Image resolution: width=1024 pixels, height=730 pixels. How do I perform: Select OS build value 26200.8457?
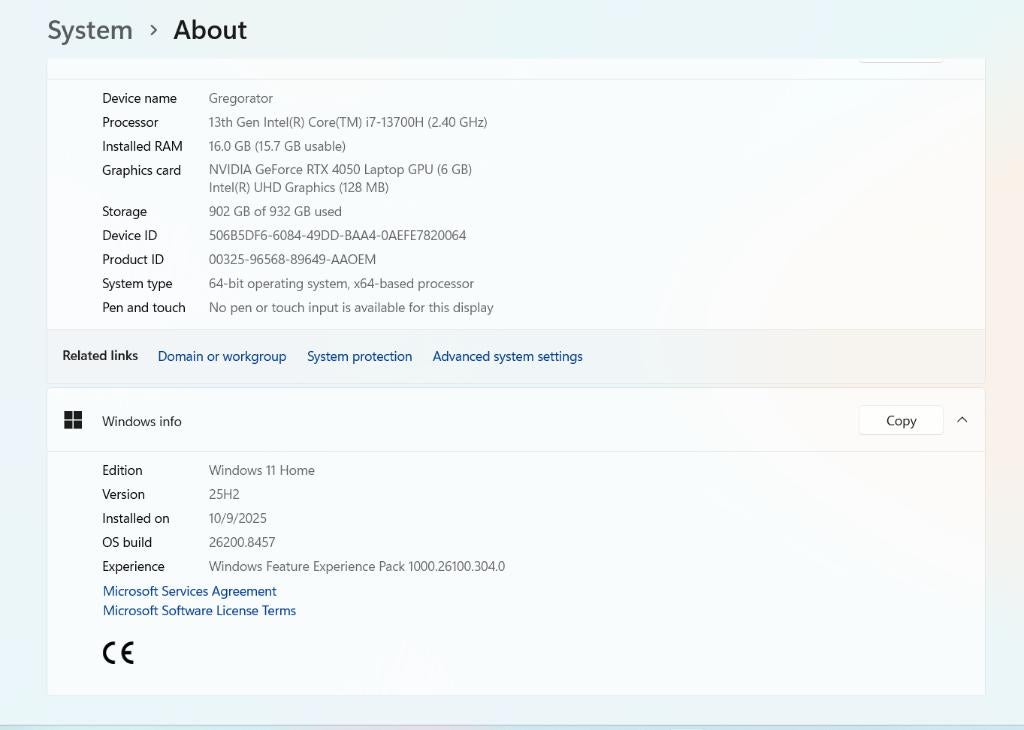242,543
